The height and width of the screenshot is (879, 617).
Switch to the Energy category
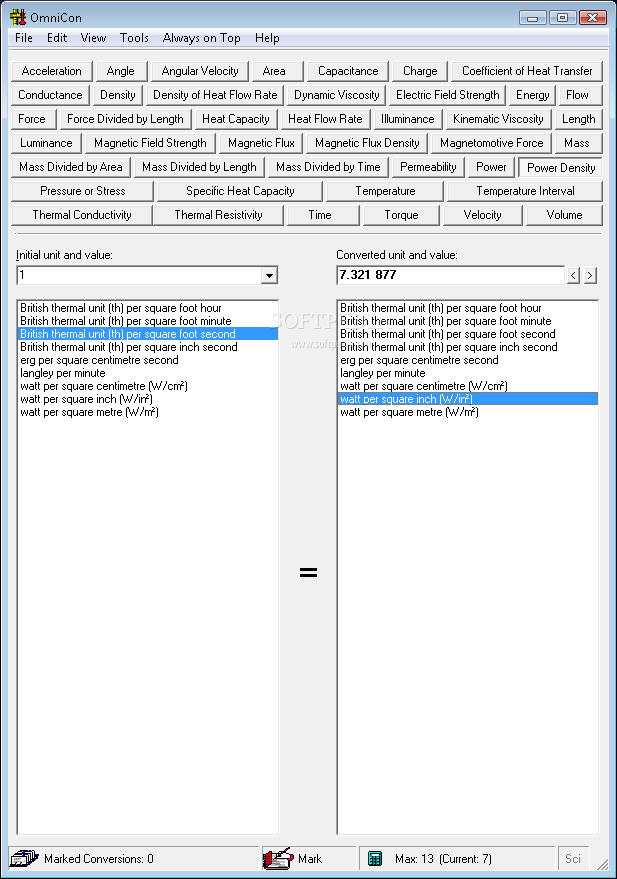pos(532,95)
